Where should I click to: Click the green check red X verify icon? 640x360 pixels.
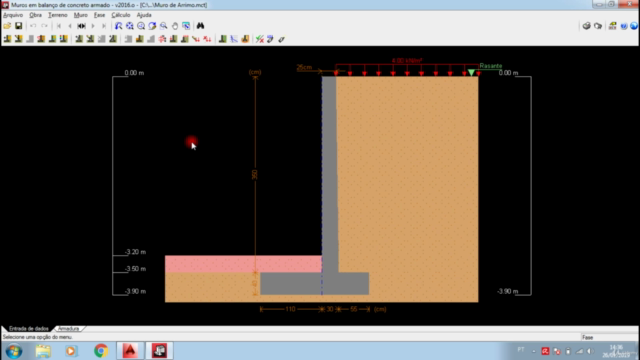(x=260, y=39)
